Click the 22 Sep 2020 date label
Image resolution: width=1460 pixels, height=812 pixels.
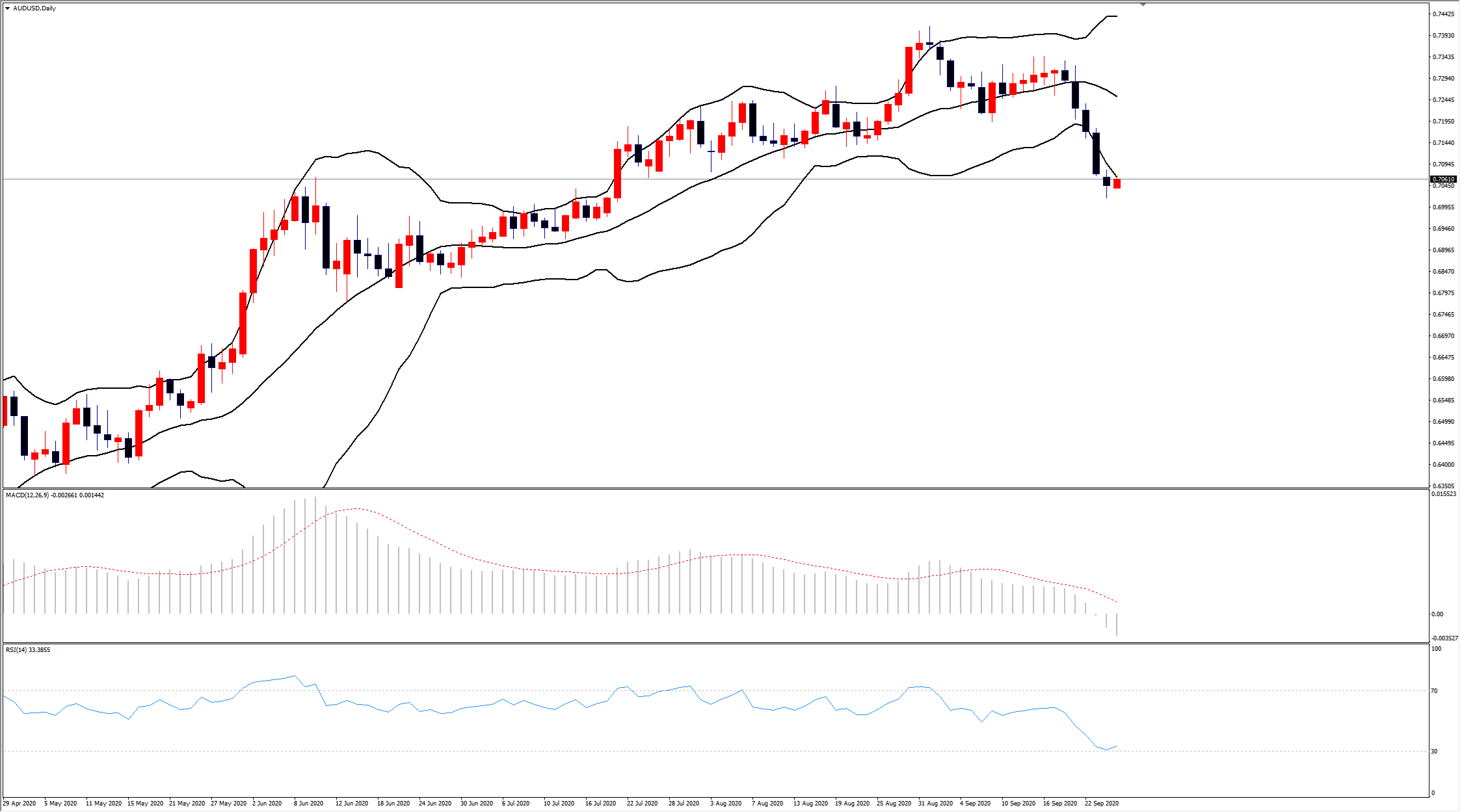[1102, 804]
